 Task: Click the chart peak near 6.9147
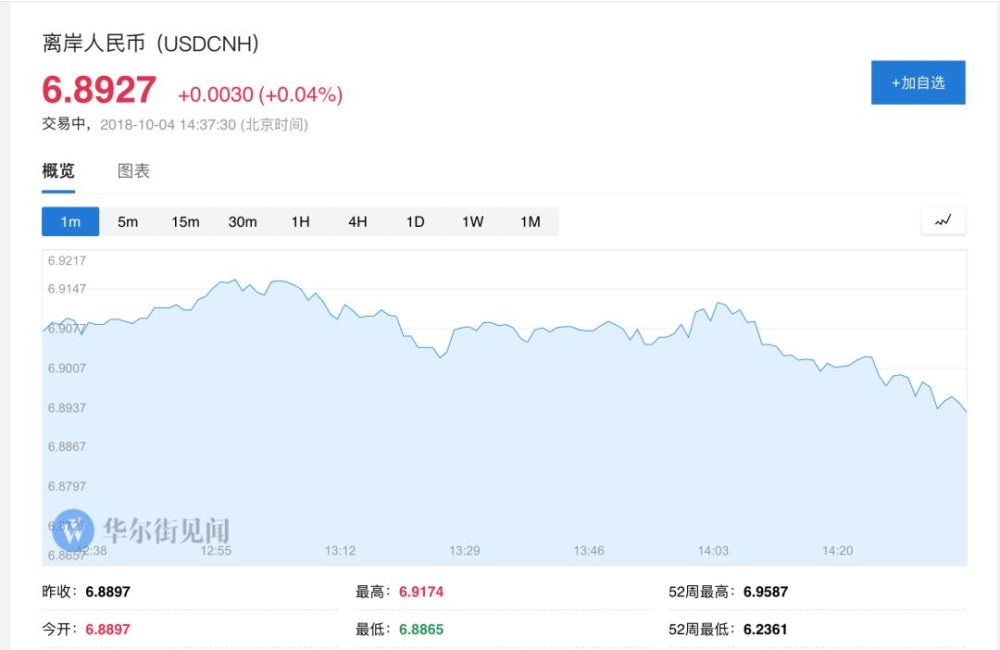[235, 279]
